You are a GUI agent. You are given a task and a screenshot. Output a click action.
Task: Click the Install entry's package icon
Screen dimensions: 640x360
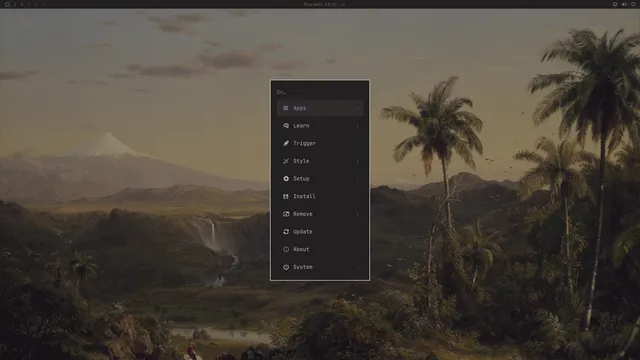[x=286, y=196]
